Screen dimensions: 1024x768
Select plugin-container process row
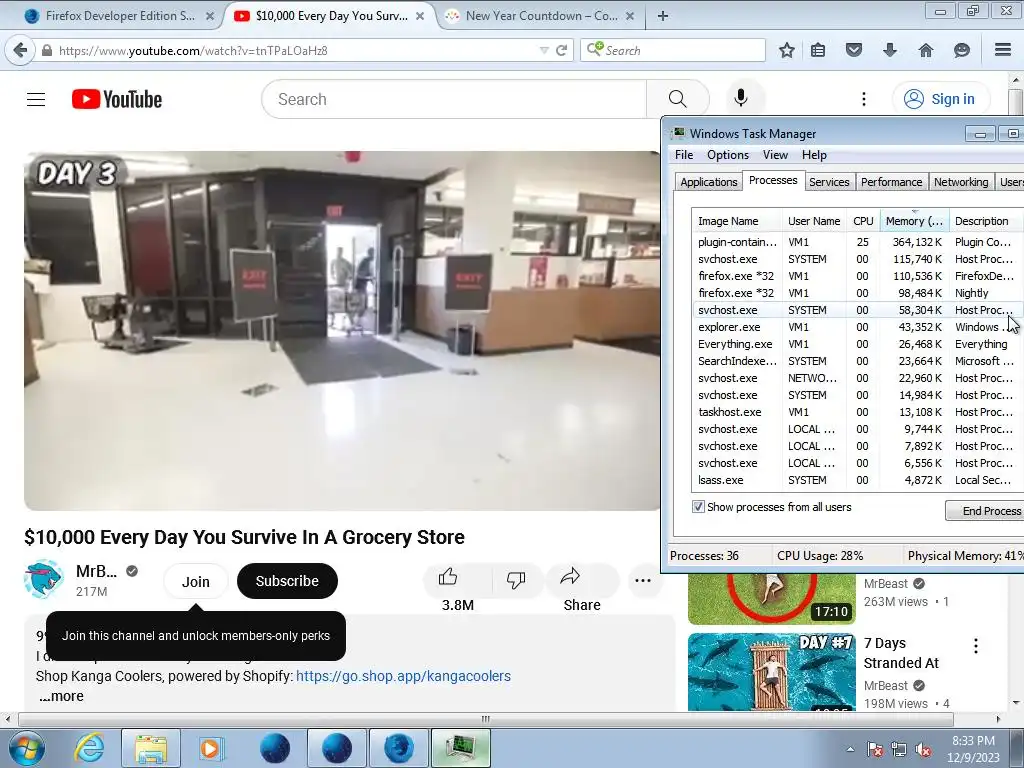pyautogui.click(x=857, y=242)
